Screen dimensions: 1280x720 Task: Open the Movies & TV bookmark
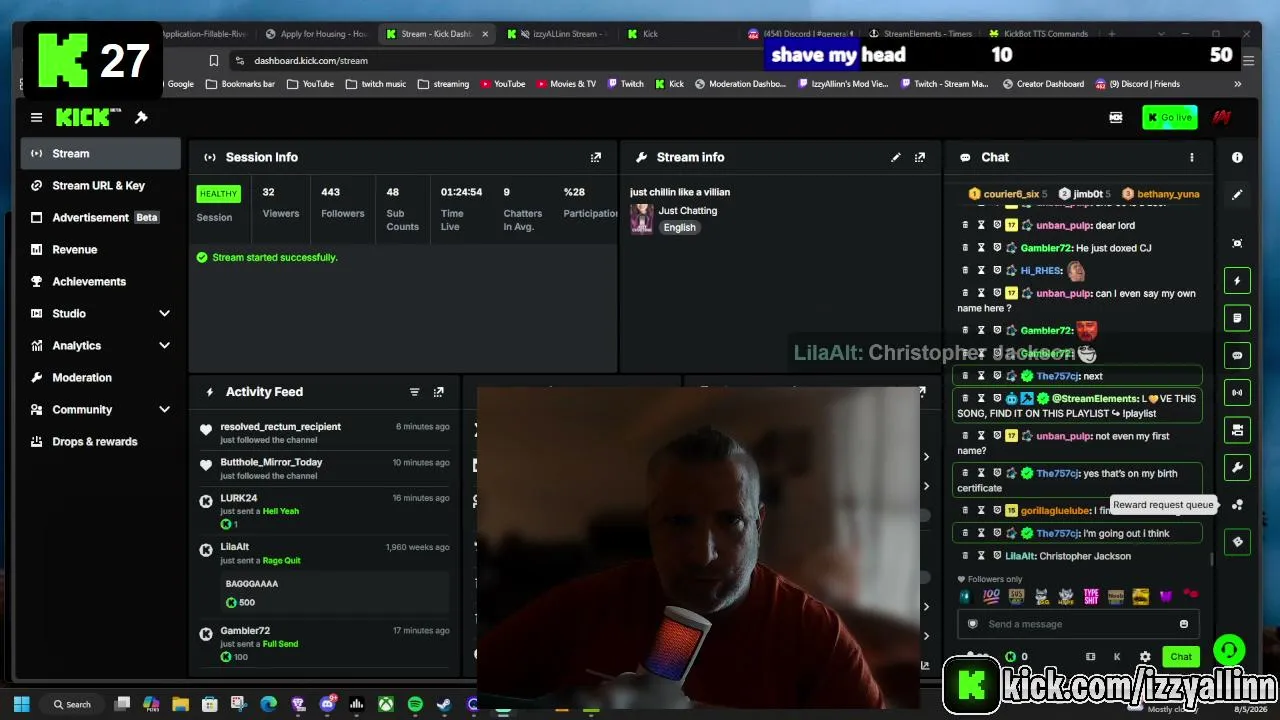pyautogui.click(x=566, y=84)
